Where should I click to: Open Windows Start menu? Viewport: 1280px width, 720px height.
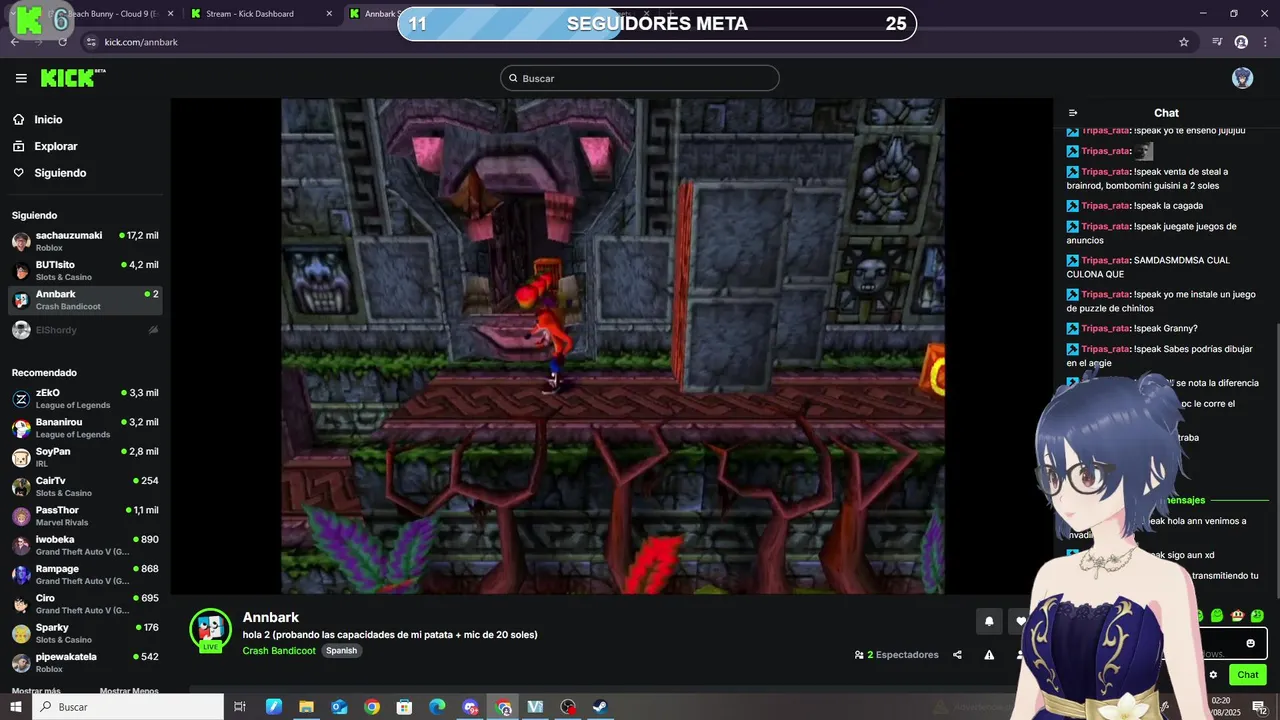(16, 707)
